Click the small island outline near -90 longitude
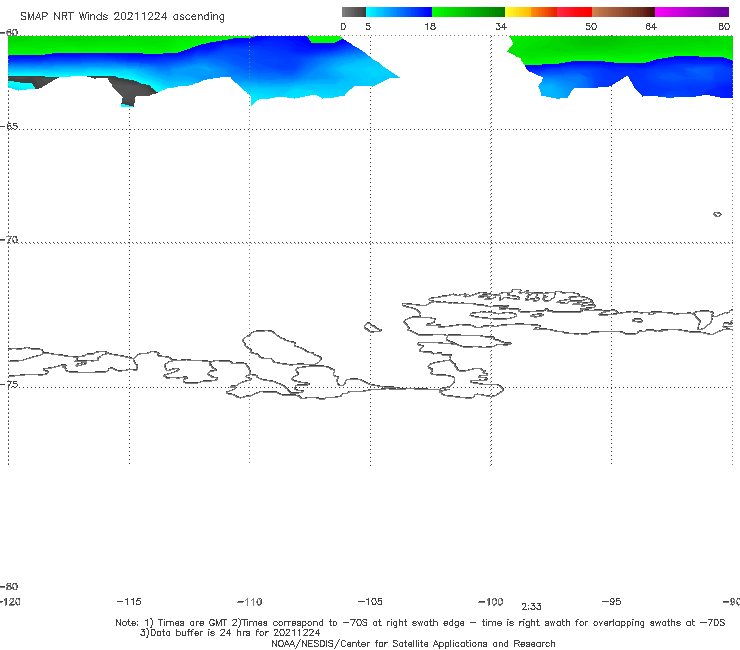Viewport: 740px width, 650px height. click(717, 214)
